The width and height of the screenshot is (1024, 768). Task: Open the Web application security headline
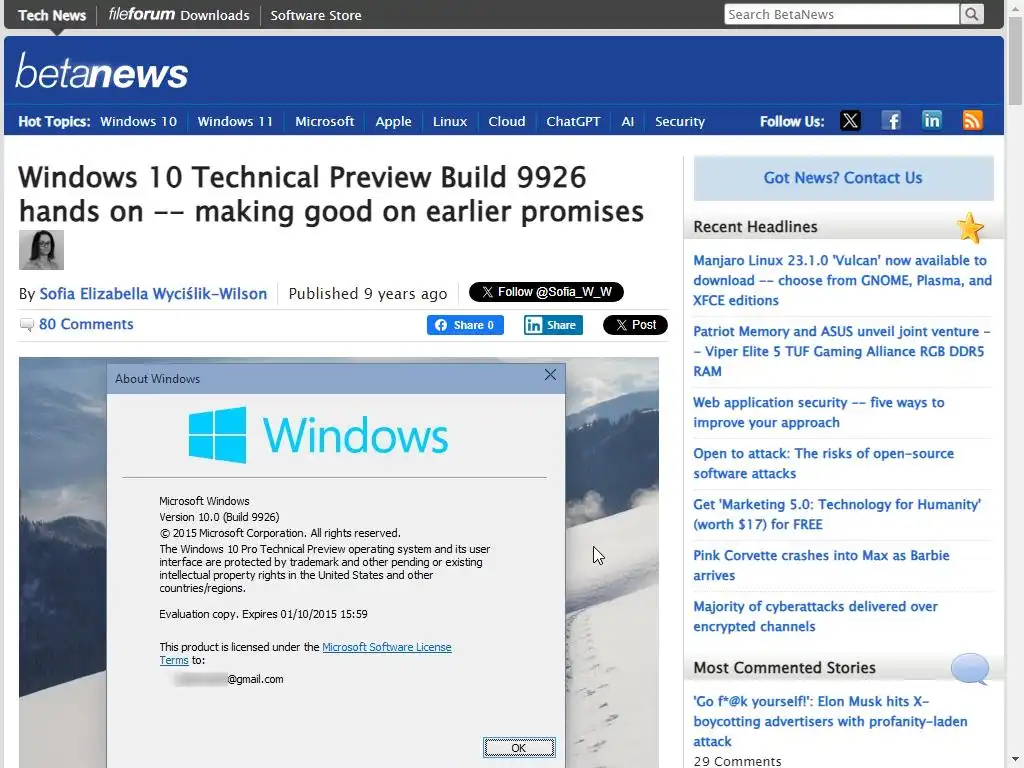coord(819,412)
